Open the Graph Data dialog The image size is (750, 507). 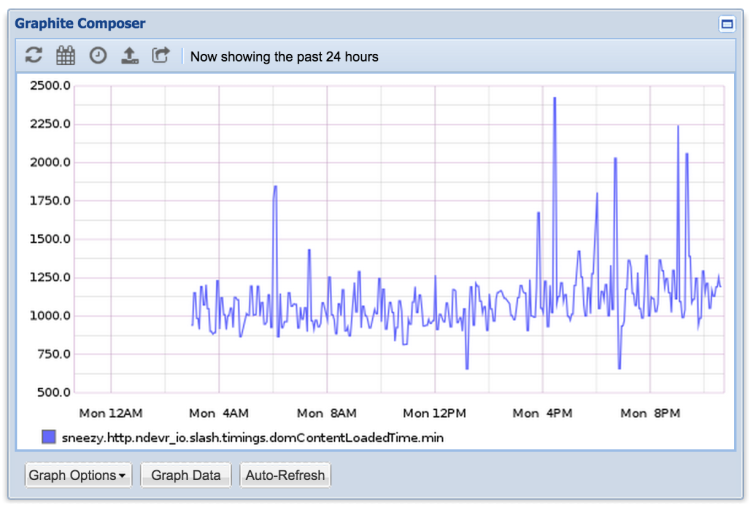[x=186, y=475]
